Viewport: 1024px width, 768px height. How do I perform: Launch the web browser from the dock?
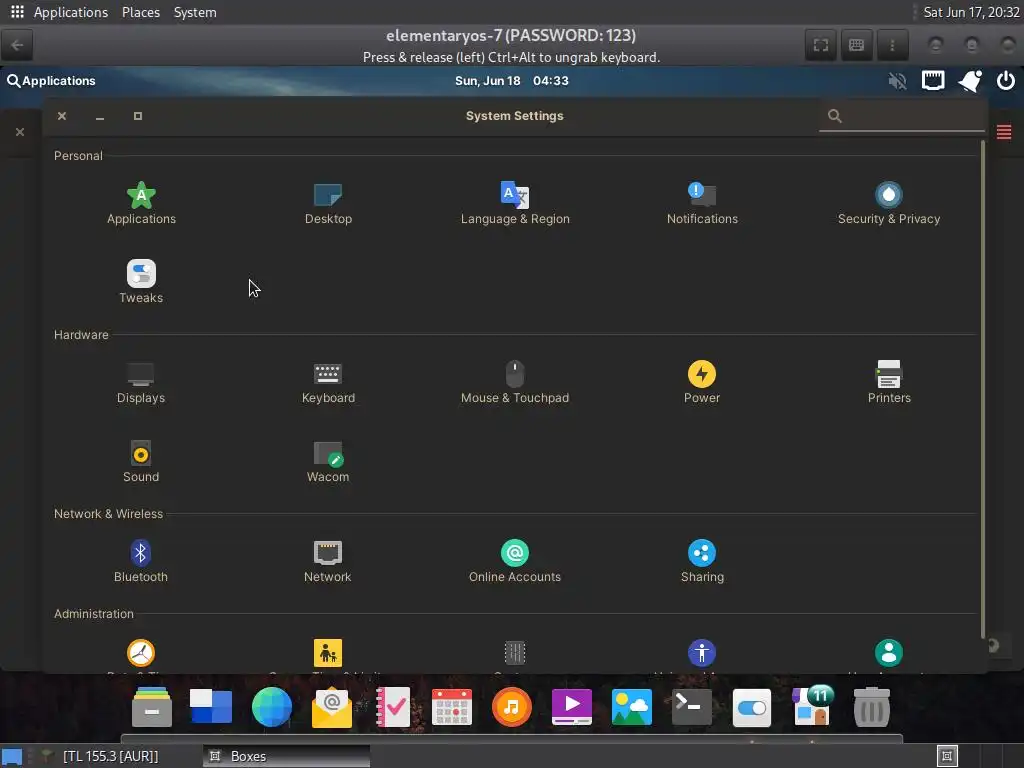(x=272, y=707)
